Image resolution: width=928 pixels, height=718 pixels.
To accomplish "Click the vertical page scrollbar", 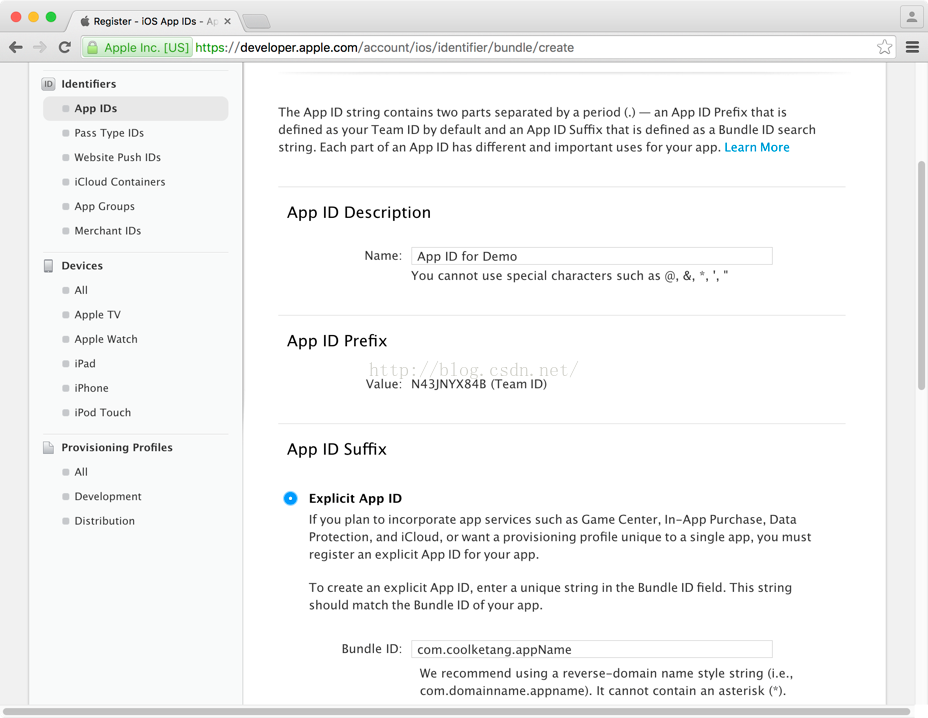I will pos(921,275).
